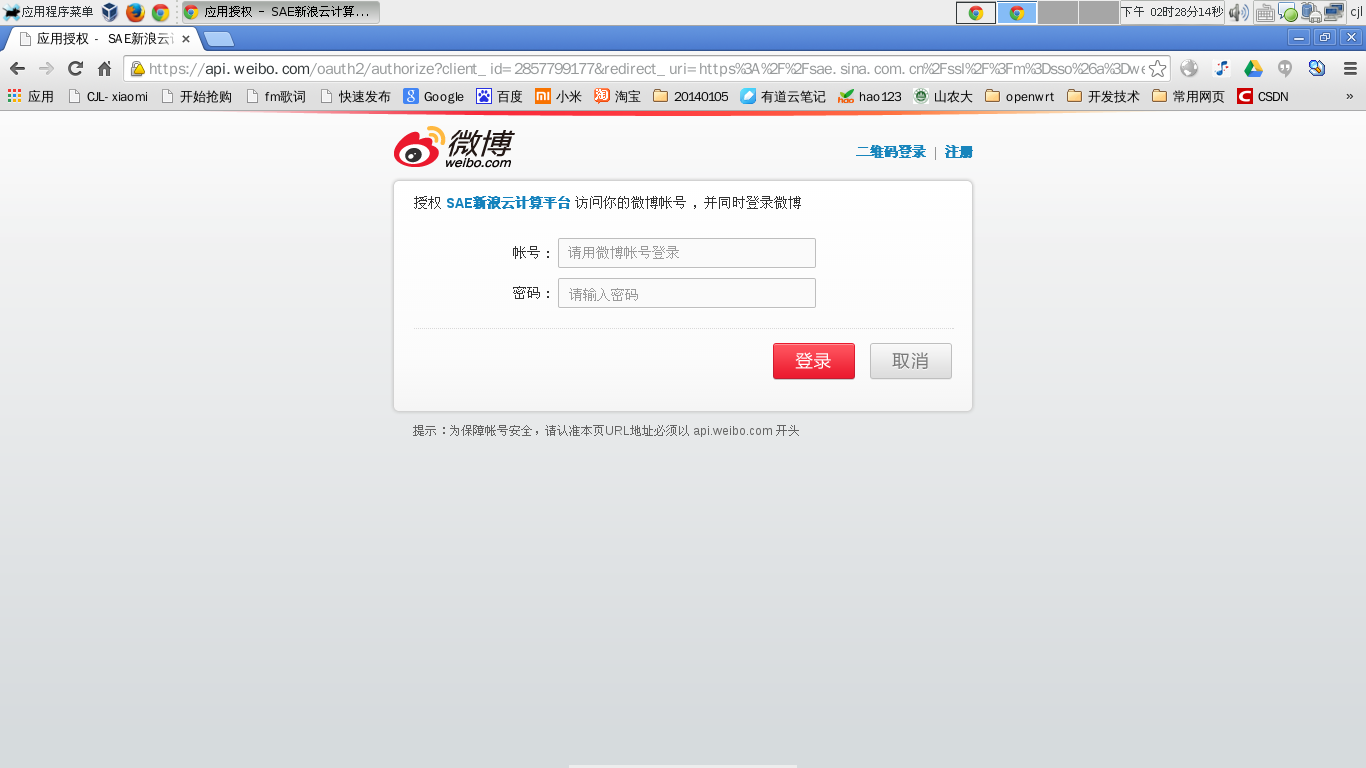Switch to the fourth empty workspace

[x=1099, y=12]
